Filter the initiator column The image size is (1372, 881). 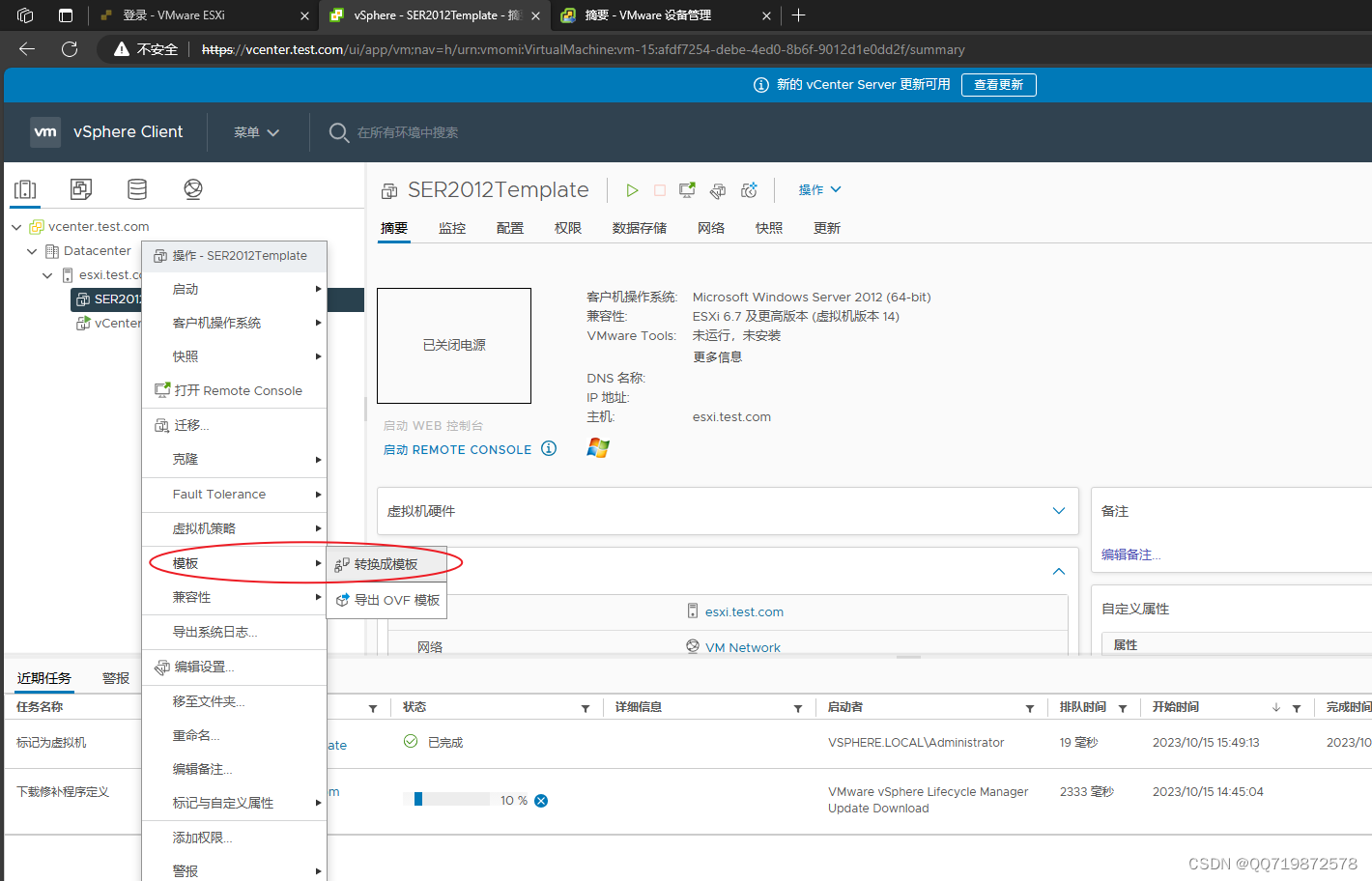point(1030,708)
